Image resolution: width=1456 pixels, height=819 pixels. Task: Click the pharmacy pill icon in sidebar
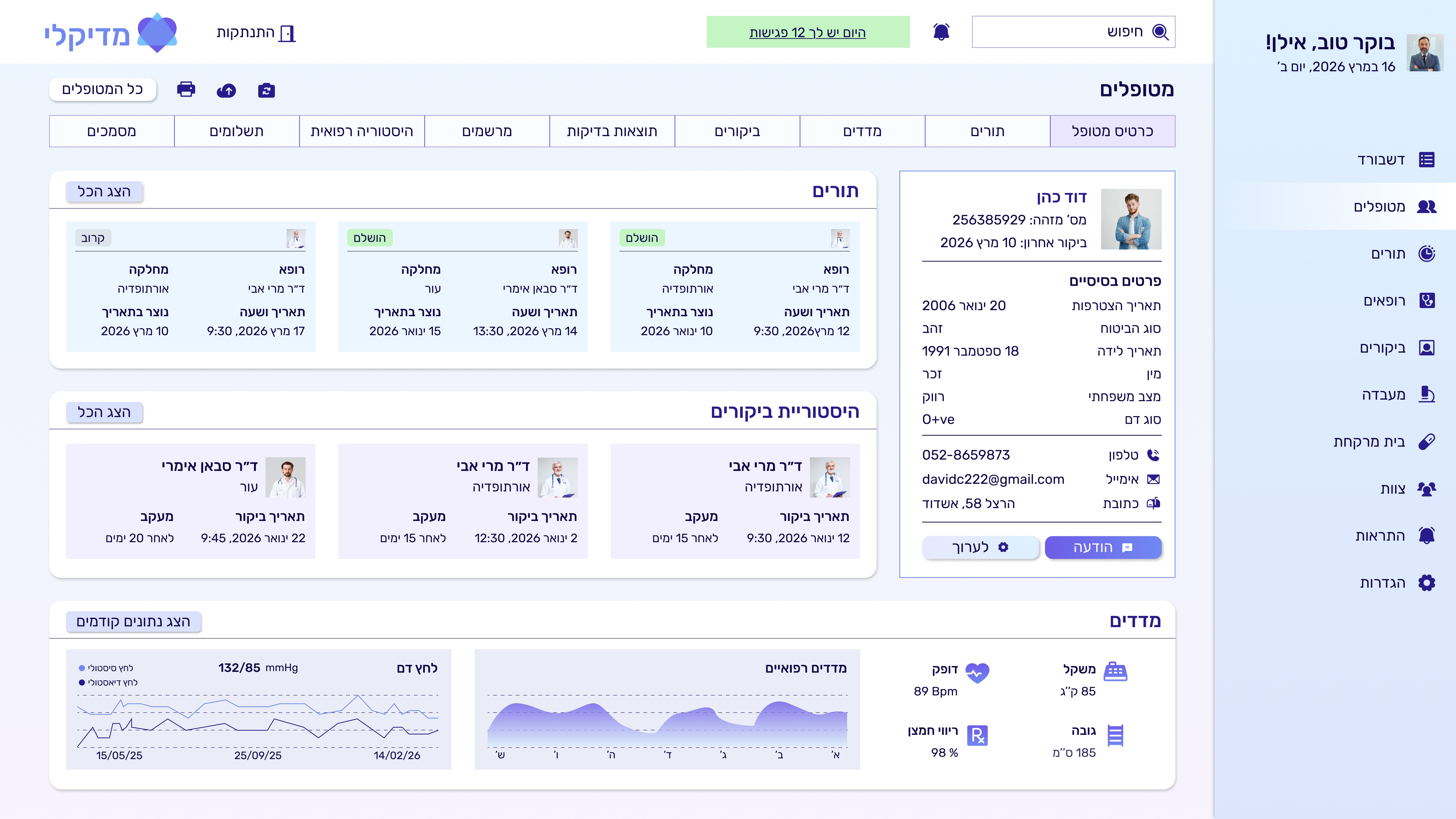1427,441
